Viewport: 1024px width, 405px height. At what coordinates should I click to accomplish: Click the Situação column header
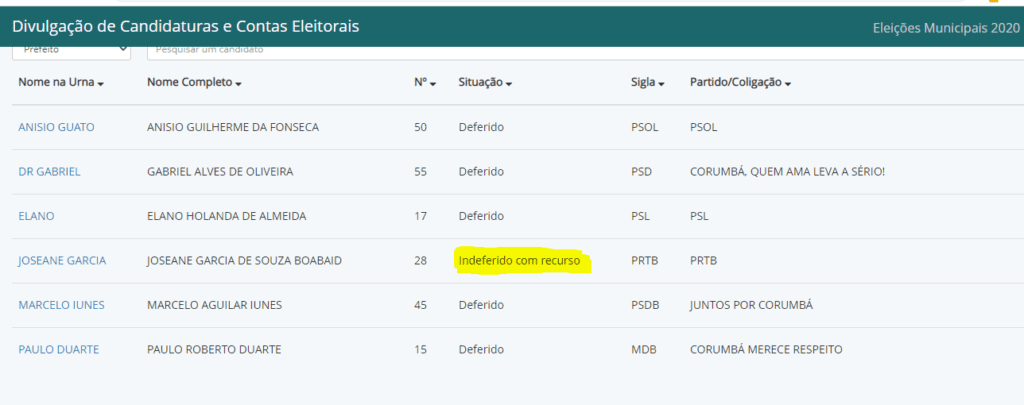[481, 83]
